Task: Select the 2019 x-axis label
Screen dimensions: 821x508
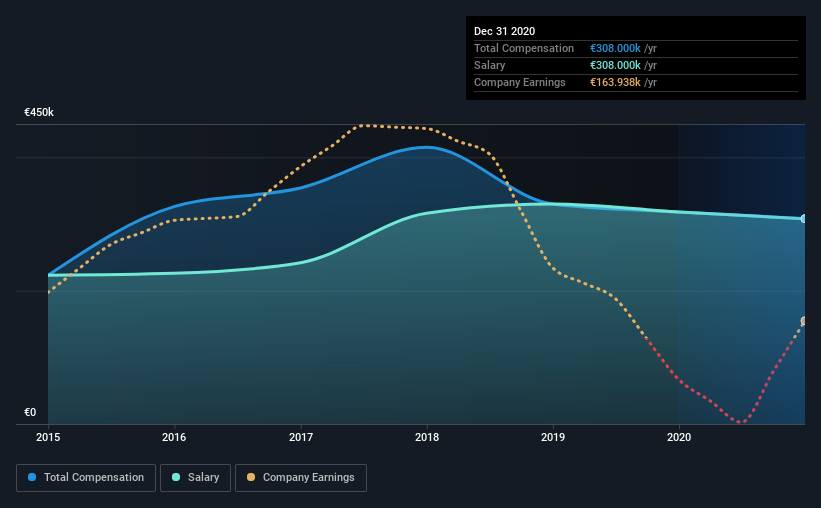Action: (553, 437)
